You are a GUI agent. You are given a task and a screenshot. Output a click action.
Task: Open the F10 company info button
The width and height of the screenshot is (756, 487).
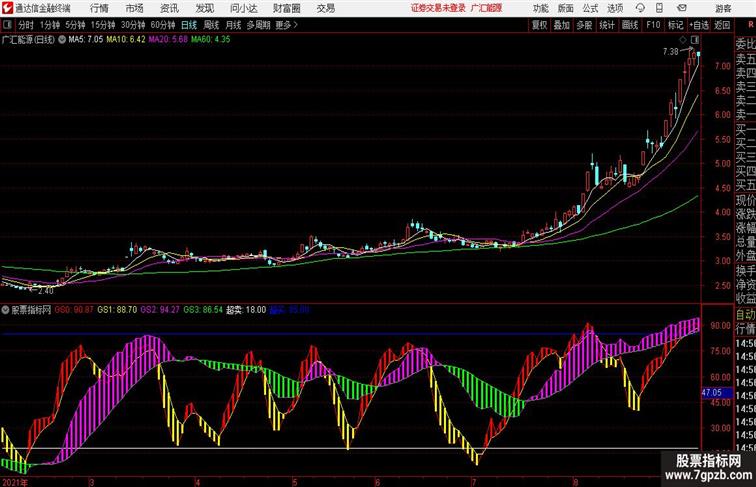coord(653,25)
